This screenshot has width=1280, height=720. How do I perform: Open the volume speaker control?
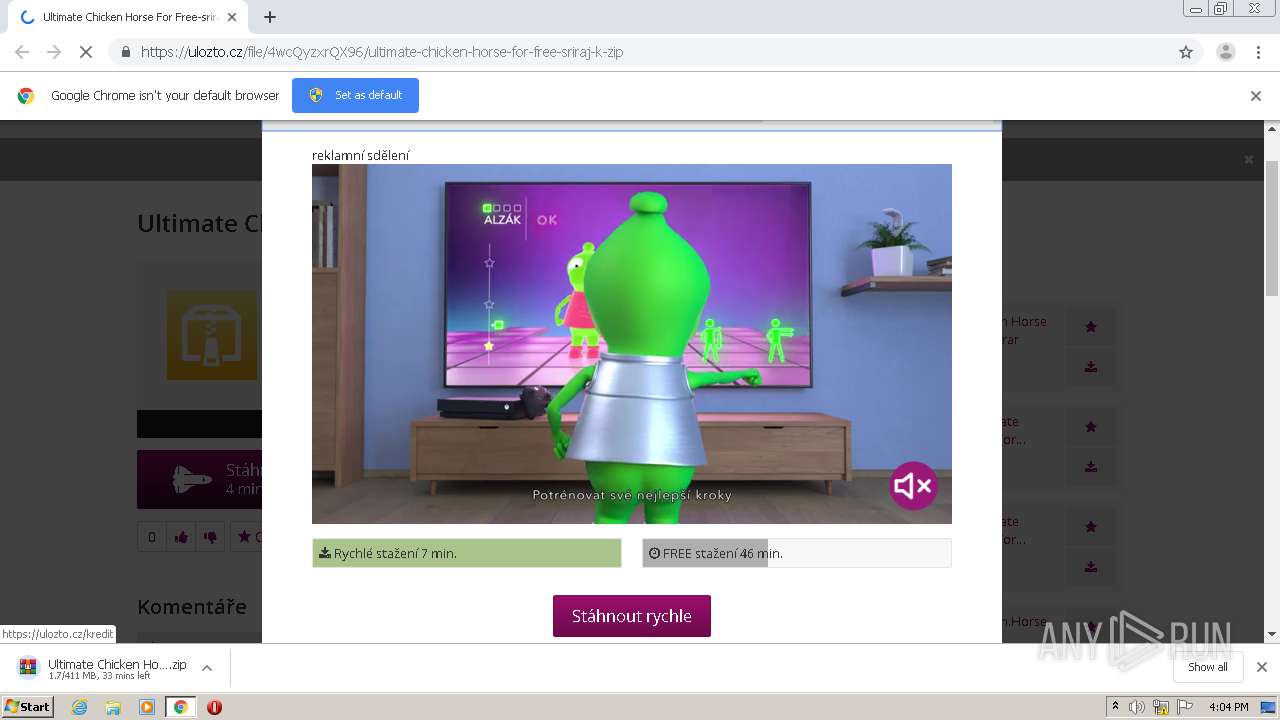coord(1137,707)
